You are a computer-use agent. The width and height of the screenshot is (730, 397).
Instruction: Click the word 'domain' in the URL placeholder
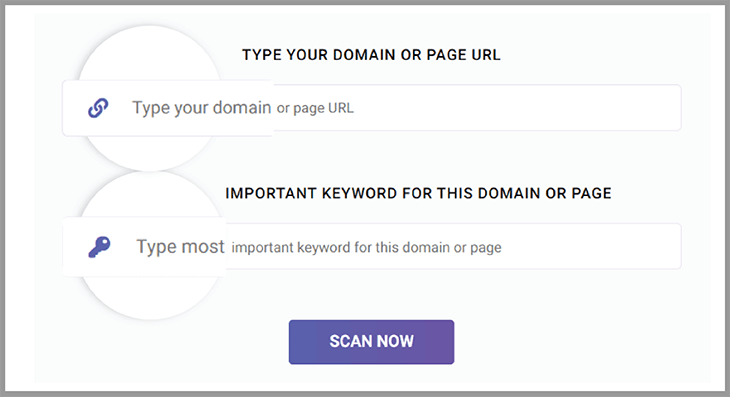242,108
